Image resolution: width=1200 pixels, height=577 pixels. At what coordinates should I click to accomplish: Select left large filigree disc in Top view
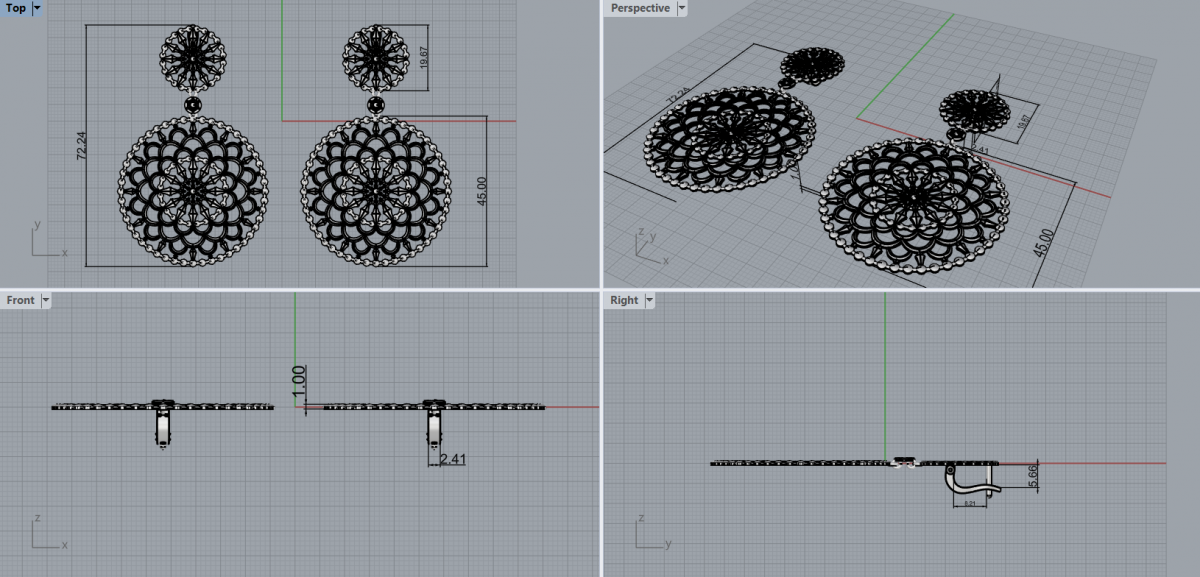193,191
